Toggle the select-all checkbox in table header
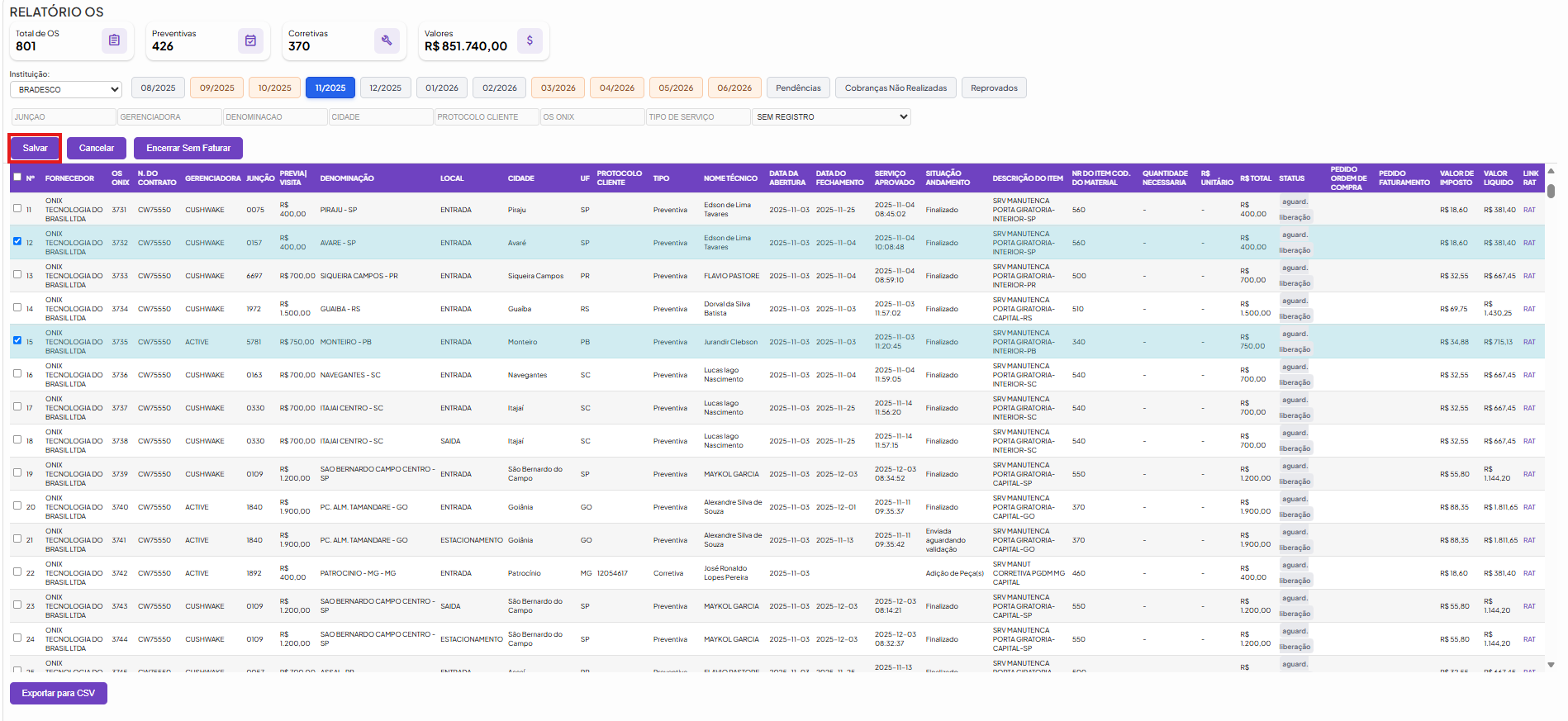The height and width of the screenshot is (721, 1568). [x=17, y=177]
